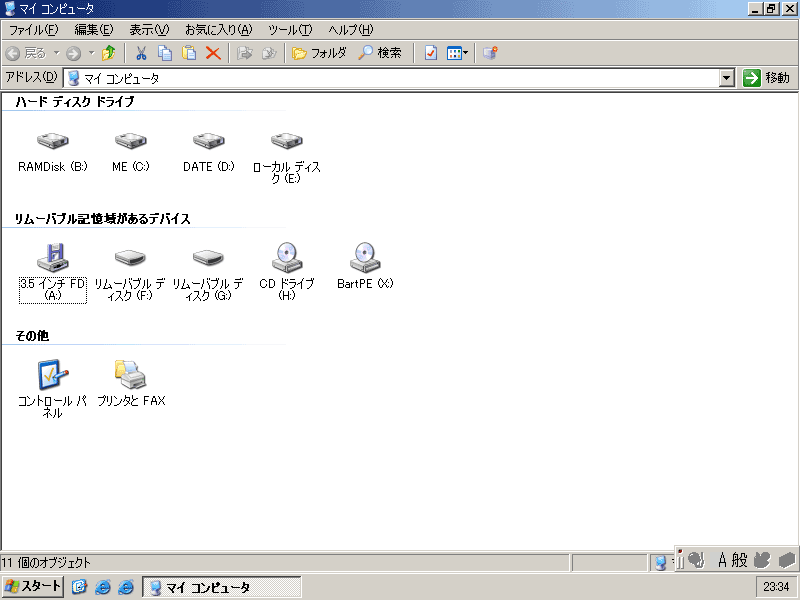Launch first quick launch icon beside Start
Viewport: 800px width, 600px height.
pos(79,587)
